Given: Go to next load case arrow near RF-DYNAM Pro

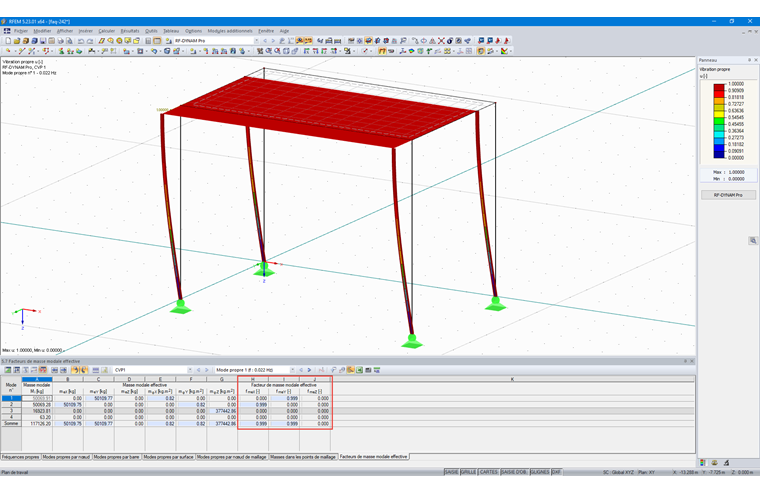Looking at the screenshot, I should tap(273, 41).
